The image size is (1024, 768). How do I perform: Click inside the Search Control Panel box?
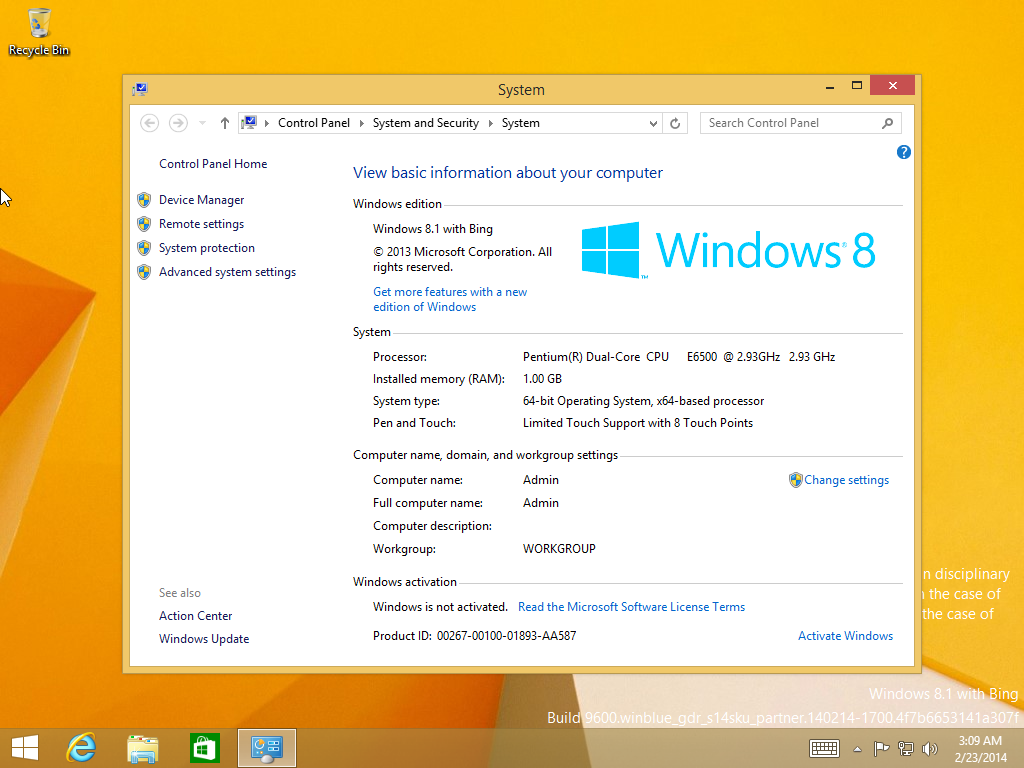[x=790, y=122]
